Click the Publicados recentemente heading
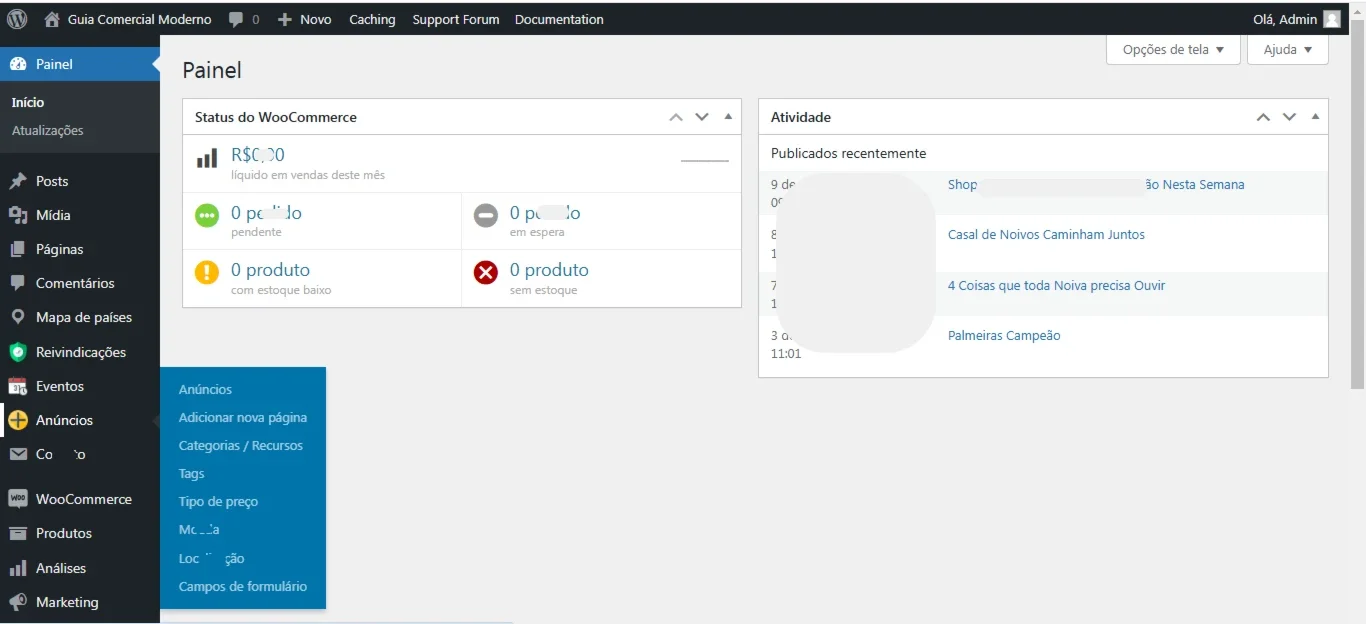The image size is (1366, 624). tap(848, 153)
